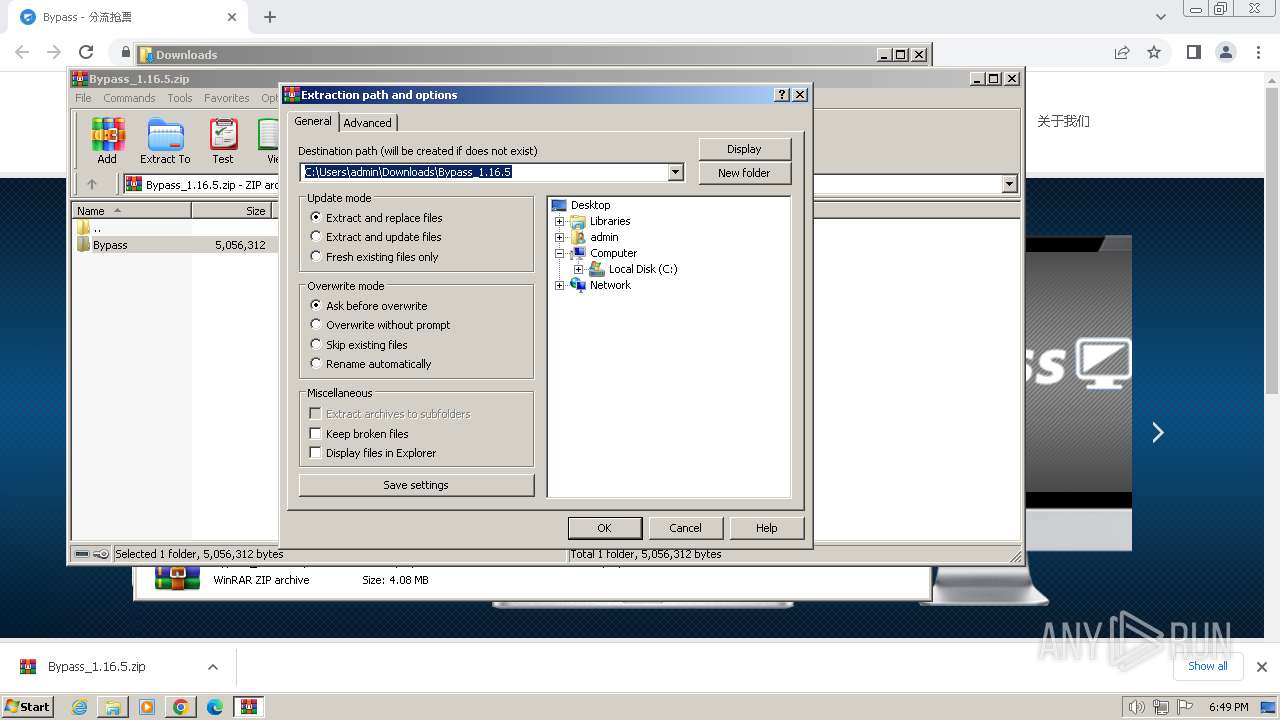Close the downloads bar with X
The height and width of the screenshot is (720, 1280).
tap(1262, 667)
